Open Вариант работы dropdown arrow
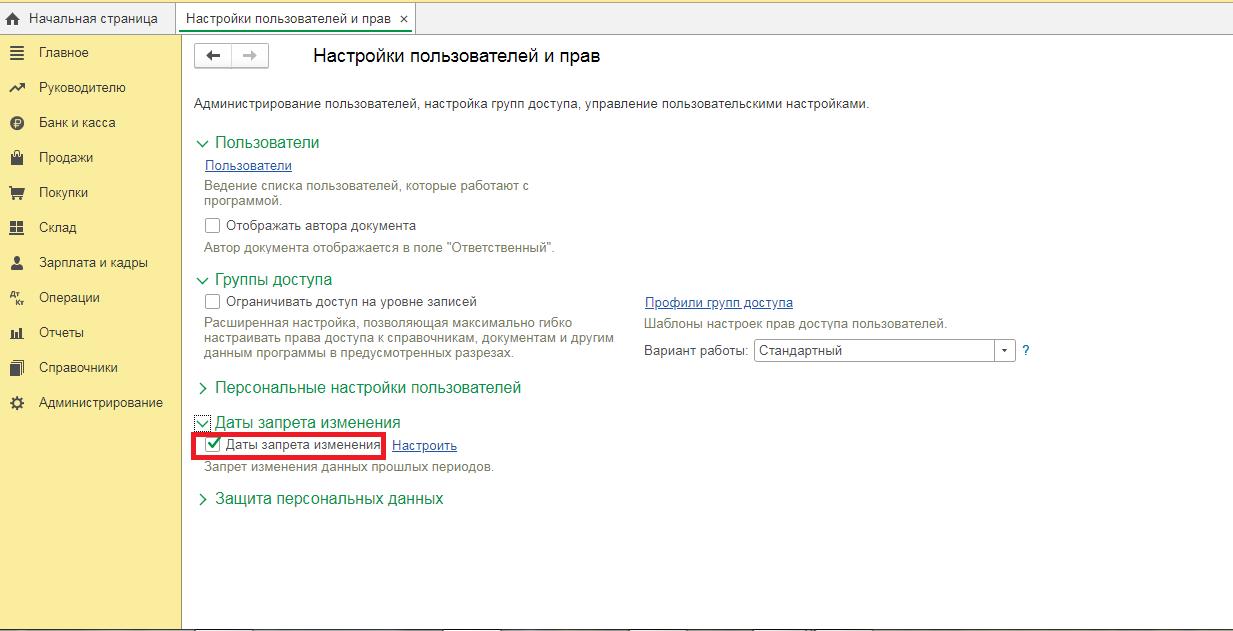The image size is (1233, 631). click(1005, 351)
